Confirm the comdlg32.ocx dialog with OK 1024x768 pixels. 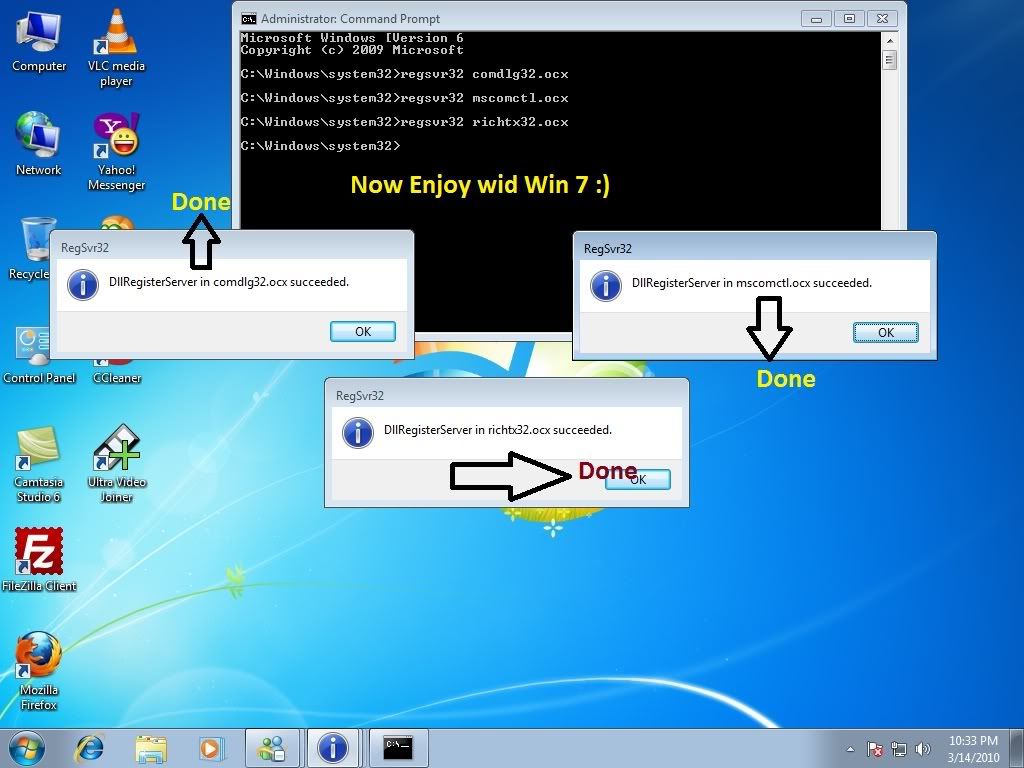click(x=362, y=331)
